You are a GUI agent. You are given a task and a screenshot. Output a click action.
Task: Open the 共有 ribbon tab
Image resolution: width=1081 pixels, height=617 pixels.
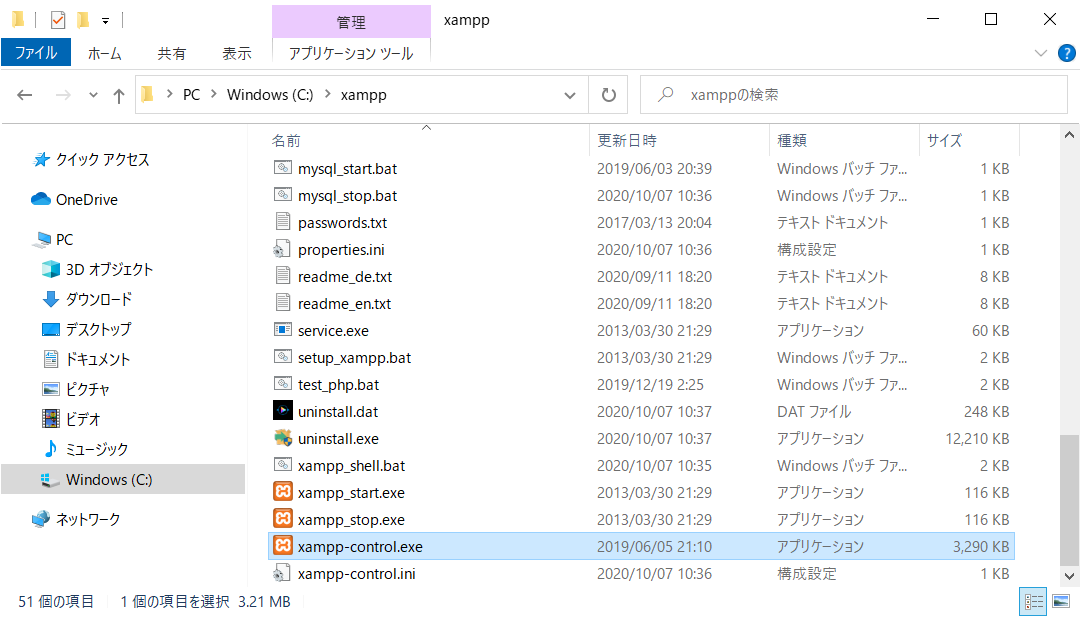coord(171,53)
